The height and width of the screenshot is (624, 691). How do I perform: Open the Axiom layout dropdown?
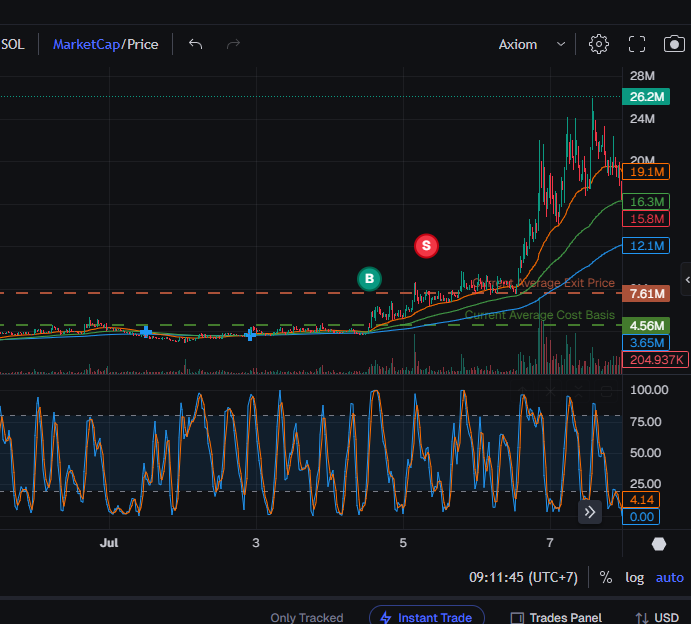pos(532,45)
